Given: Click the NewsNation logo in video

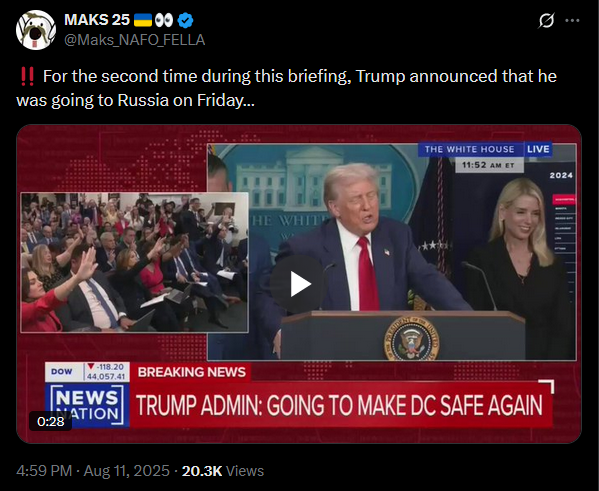Looking at the screenshot, I should pos(87,405).
